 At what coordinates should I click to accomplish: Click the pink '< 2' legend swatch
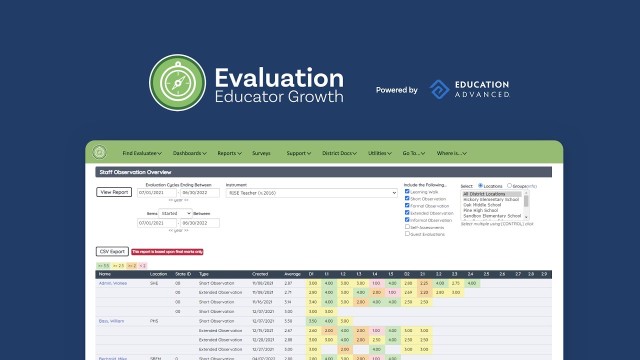[142, 266]
